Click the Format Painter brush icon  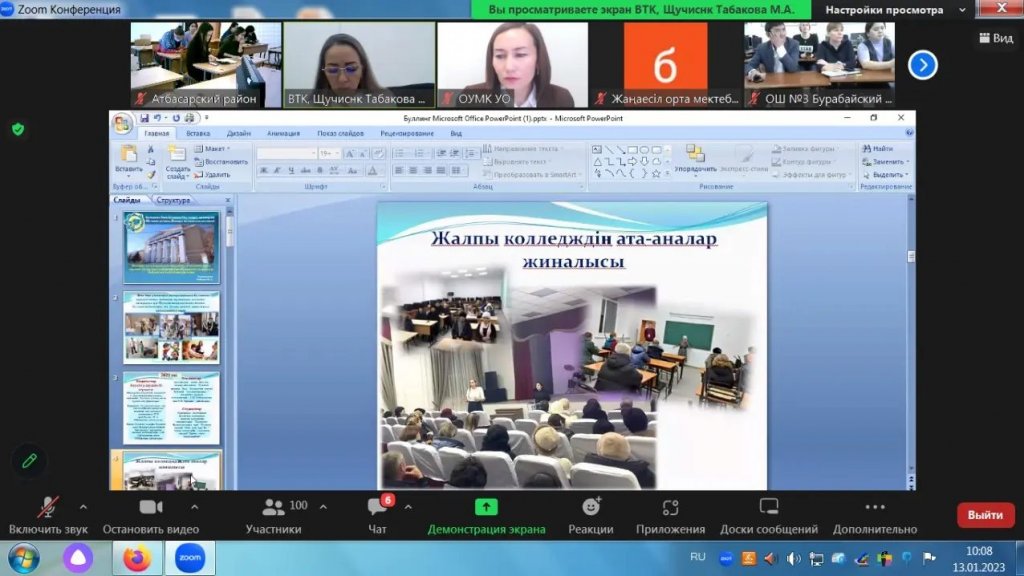[x=151, y=174]
